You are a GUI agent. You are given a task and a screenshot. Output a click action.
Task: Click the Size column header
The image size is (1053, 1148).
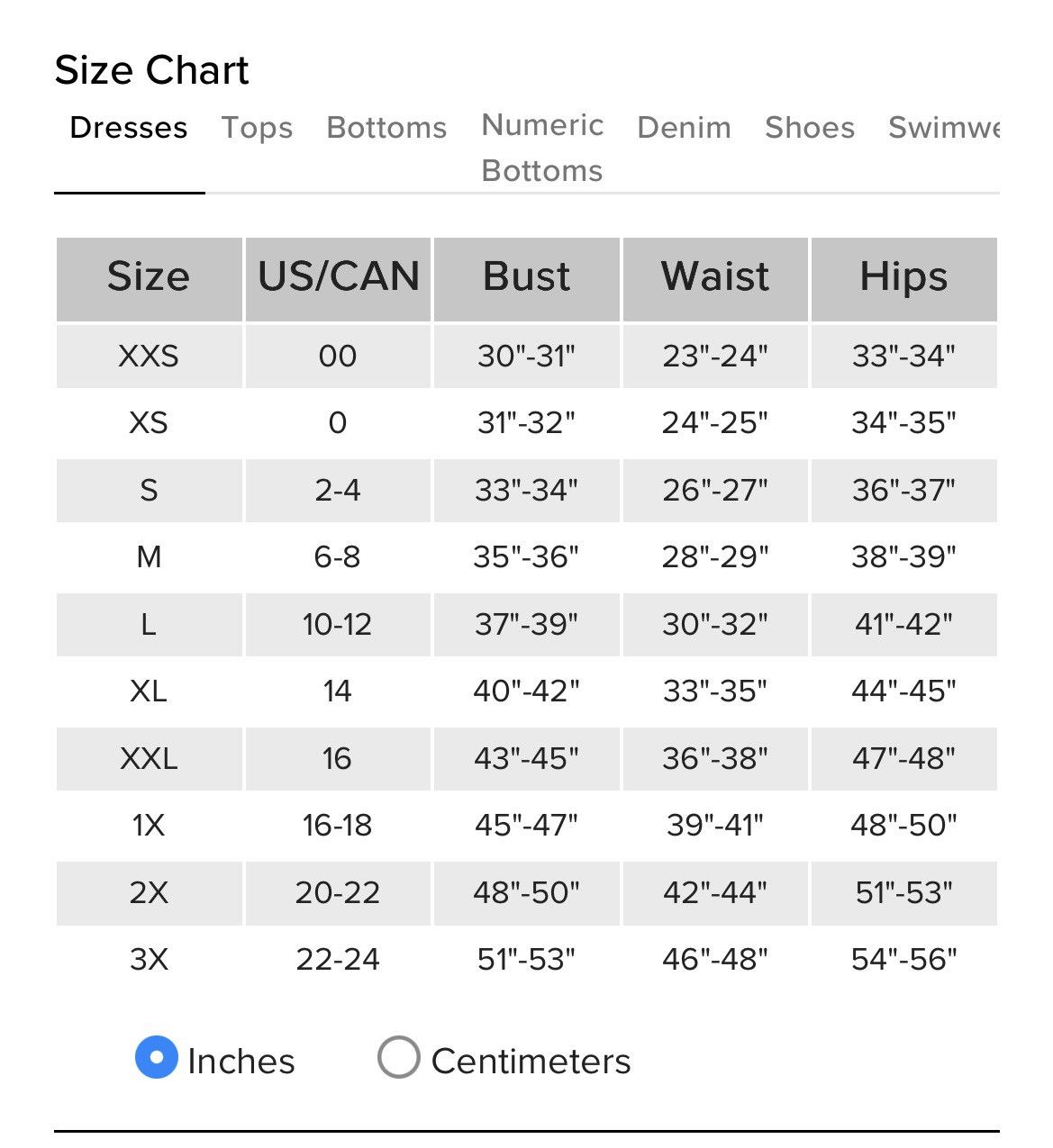click(x=149, y=276)
